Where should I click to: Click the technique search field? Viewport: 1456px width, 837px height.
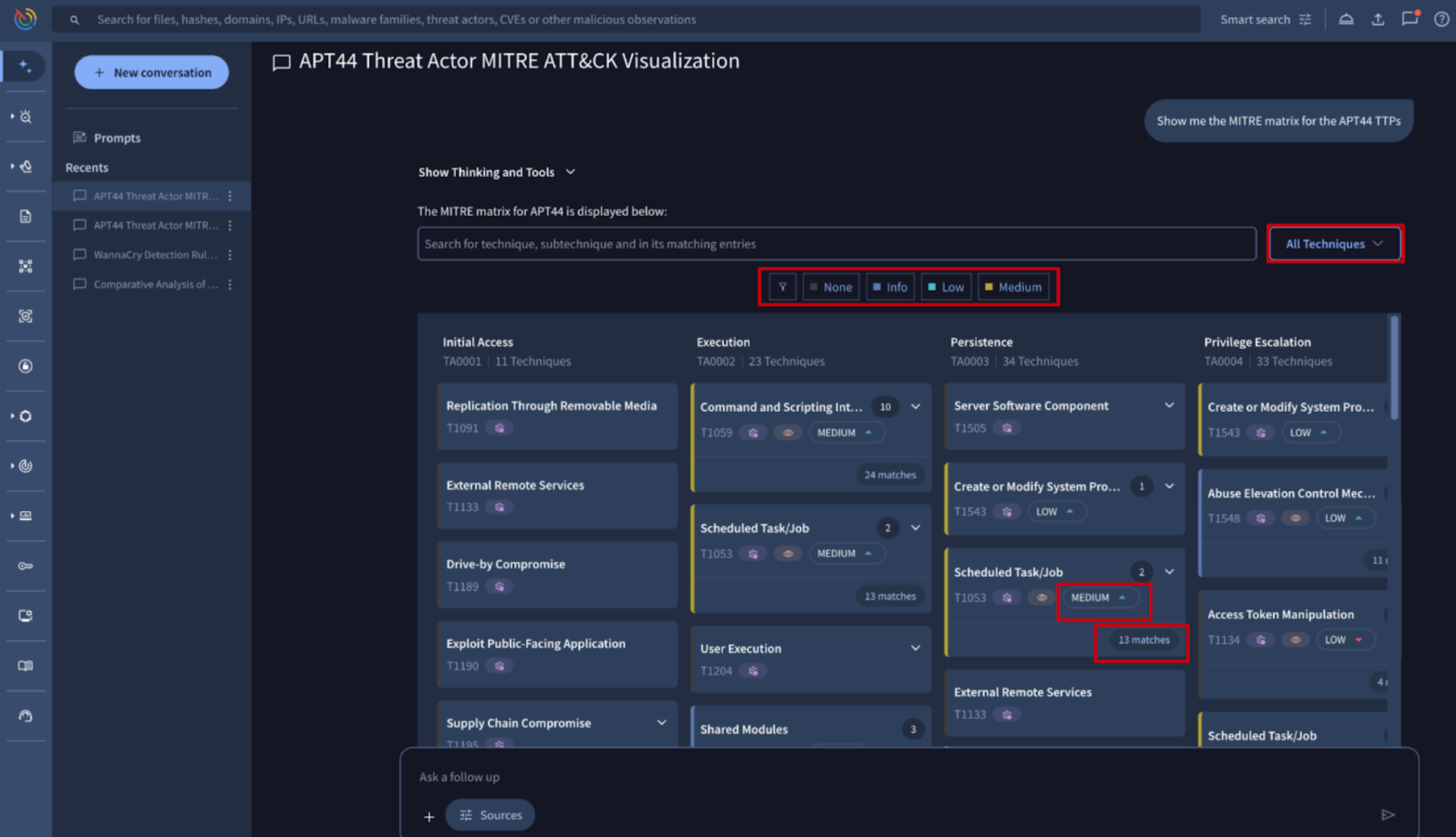click(x=836, y=244)
